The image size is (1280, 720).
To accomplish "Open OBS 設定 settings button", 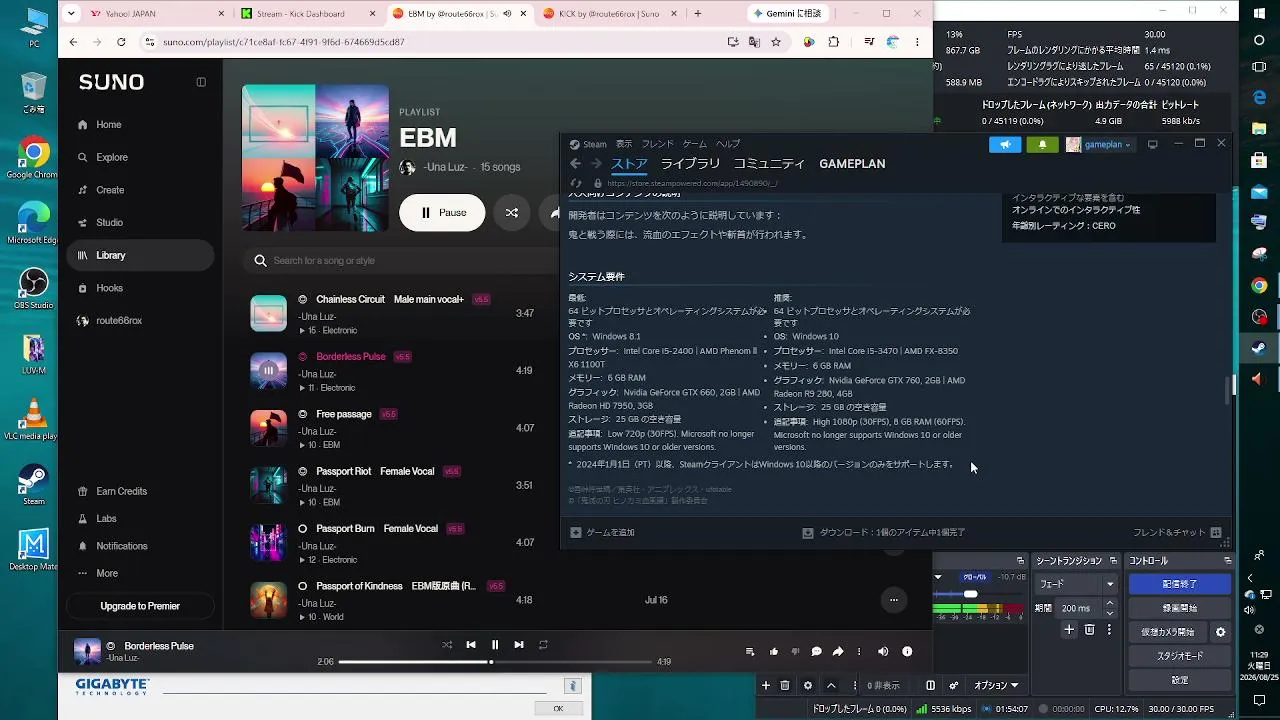I will click(1180, 680).
